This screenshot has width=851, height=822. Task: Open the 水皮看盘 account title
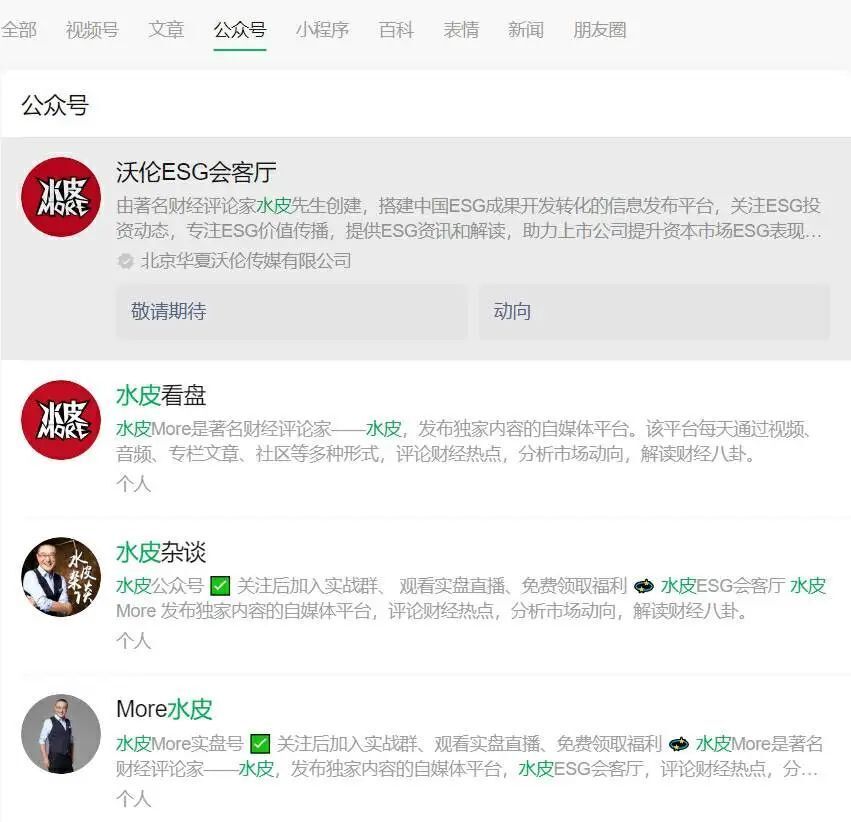(x=161, y=395)
